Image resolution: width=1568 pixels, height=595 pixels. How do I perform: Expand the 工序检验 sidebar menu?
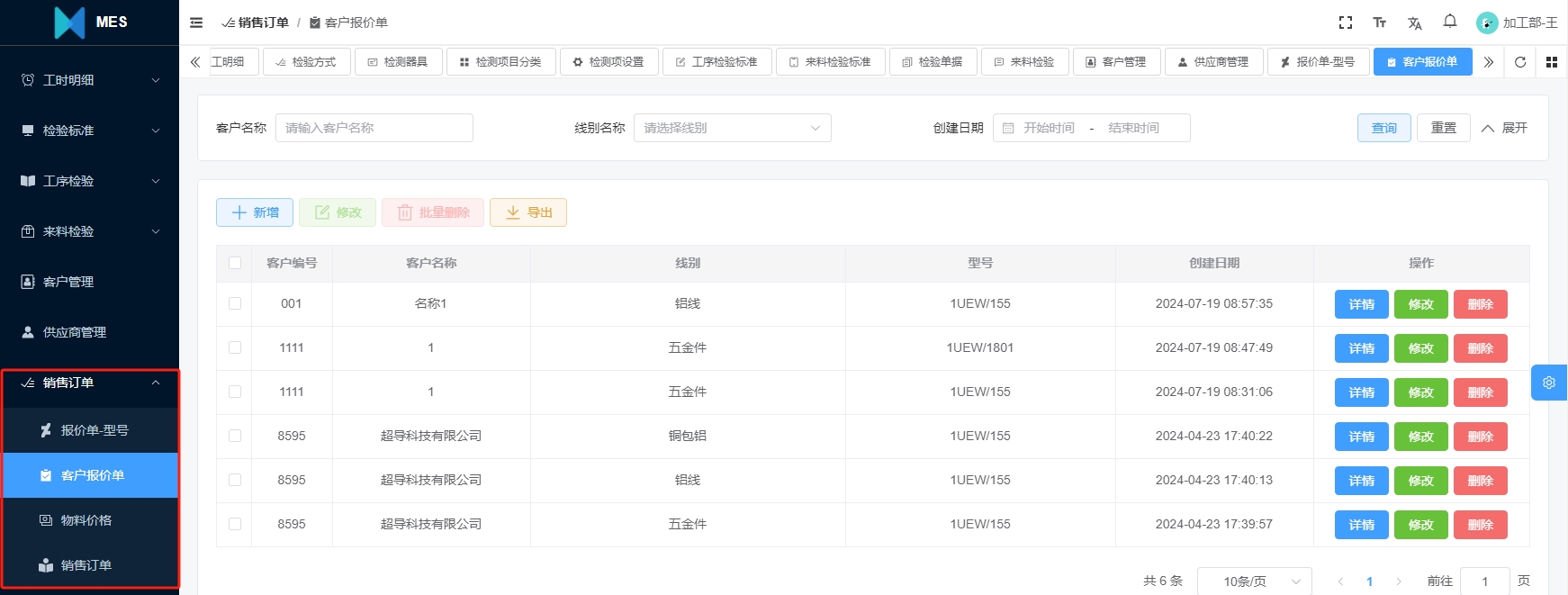(89, 181)
